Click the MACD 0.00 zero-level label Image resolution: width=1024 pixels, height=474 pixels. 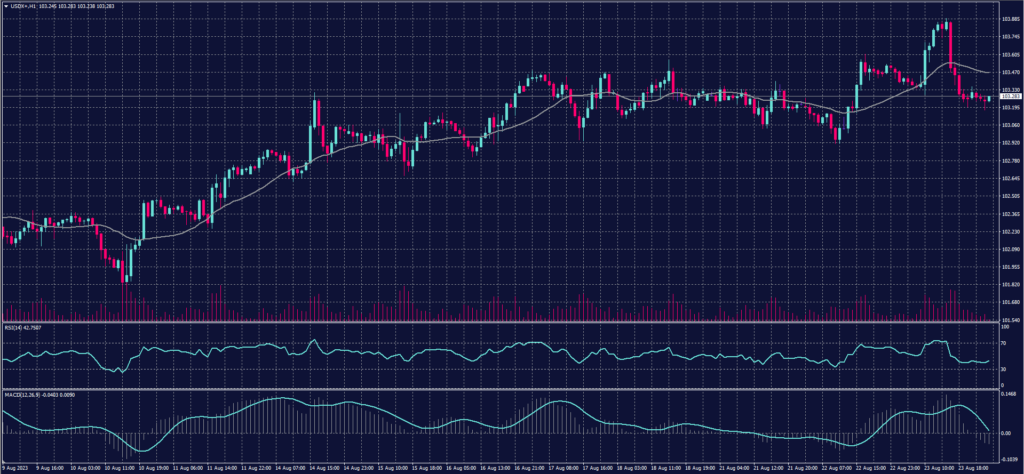tap(1008, 432)
